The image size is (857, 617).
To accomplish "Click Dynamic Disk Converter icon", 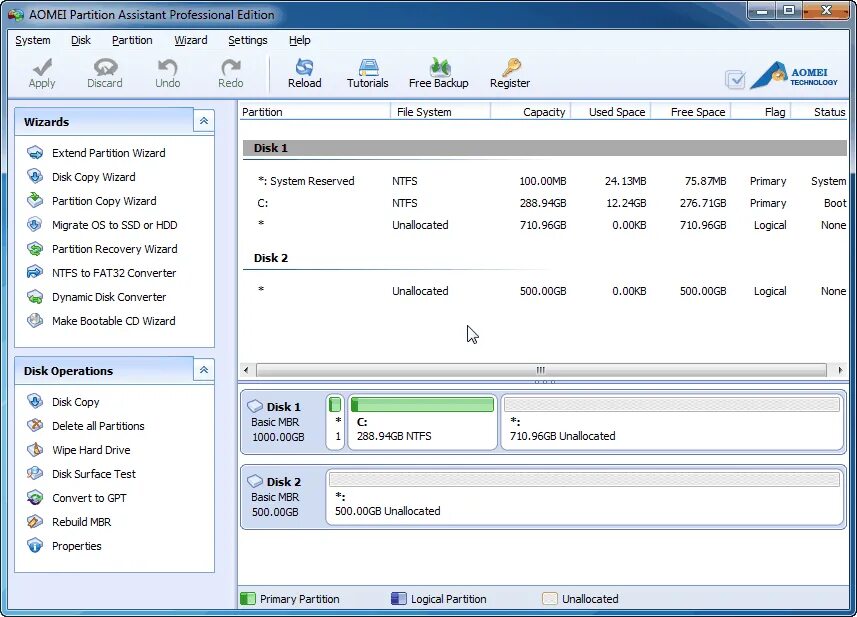I will click(35, 297).
